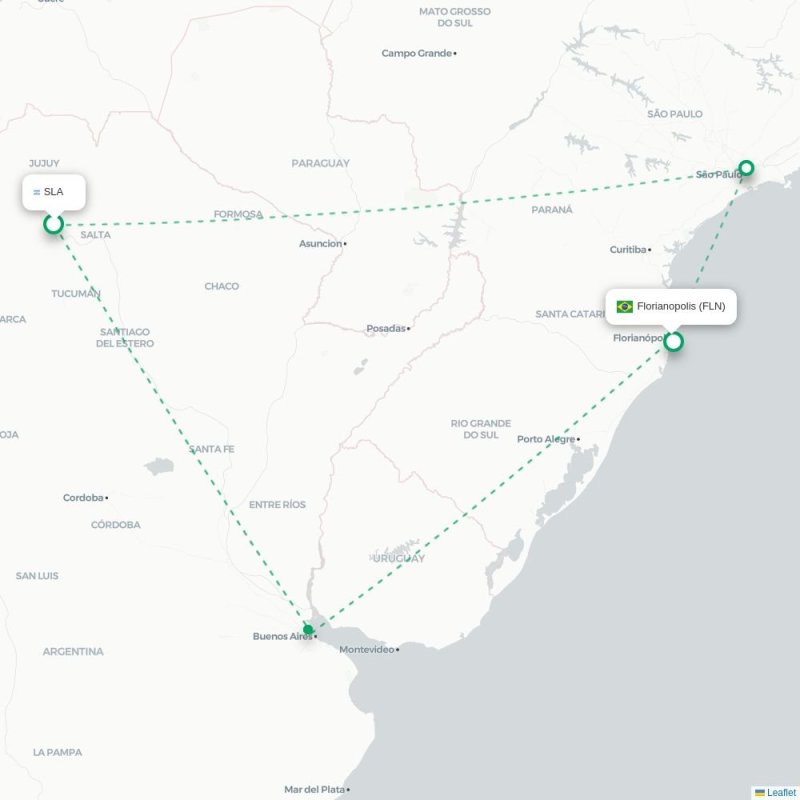Click the PARAGUAY country label
Image resolution: width=800 pixels, height=800 pixels.
pyautogui.click(x=320, y=163)
